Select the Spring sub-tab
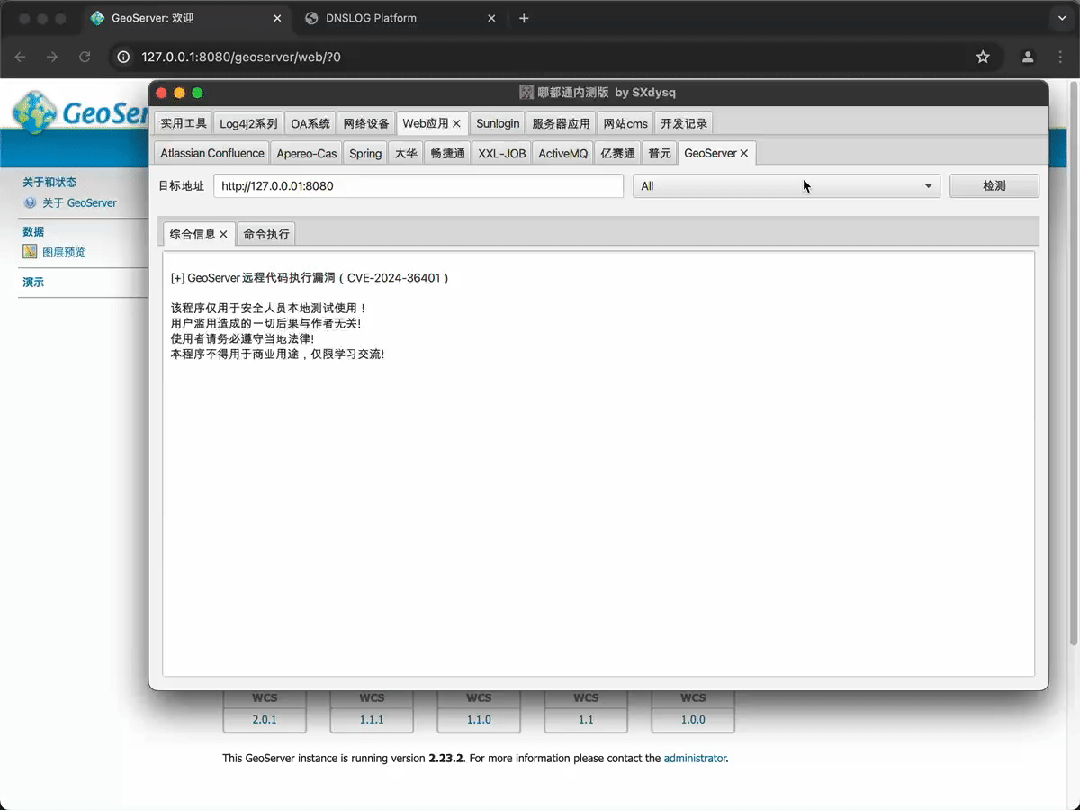This screenshot has height=810, width=1080. coord(365,153)
